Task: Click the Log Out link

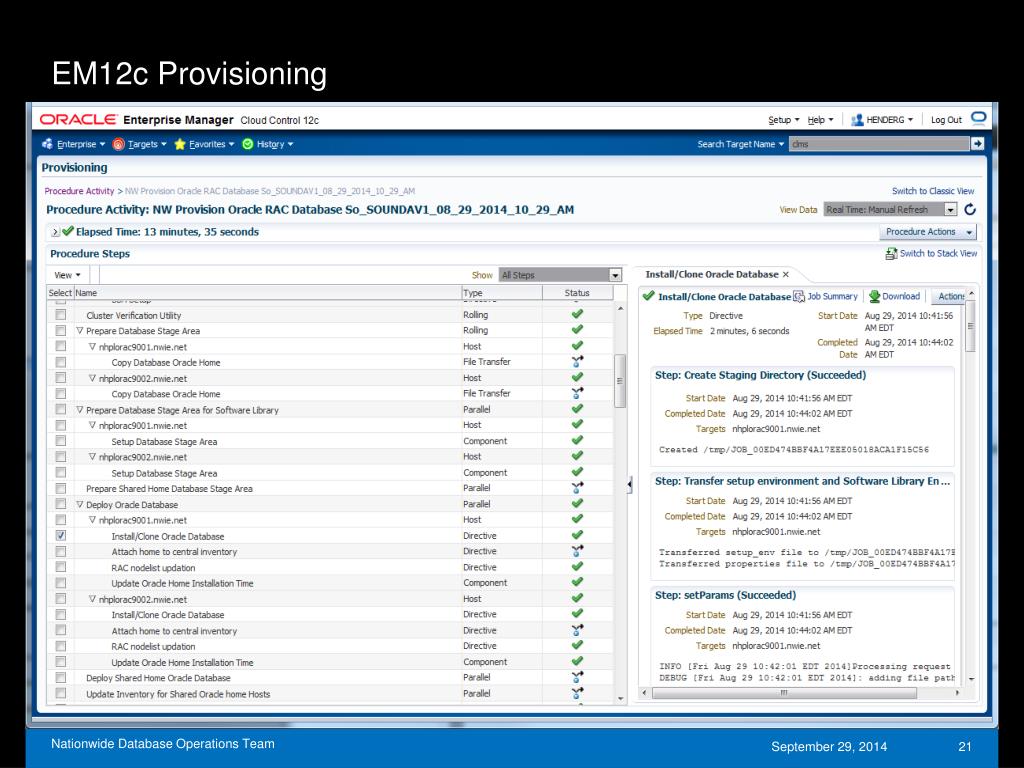Action: [946, 120]
